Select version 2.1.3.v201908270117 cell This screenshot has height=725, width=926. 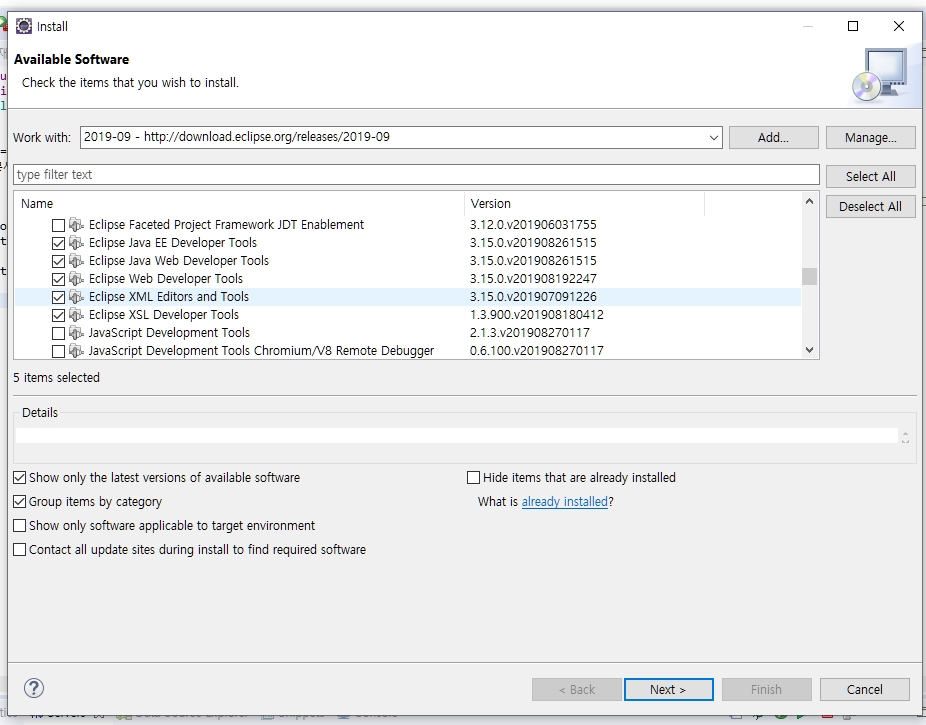click(x=530, y=332)
